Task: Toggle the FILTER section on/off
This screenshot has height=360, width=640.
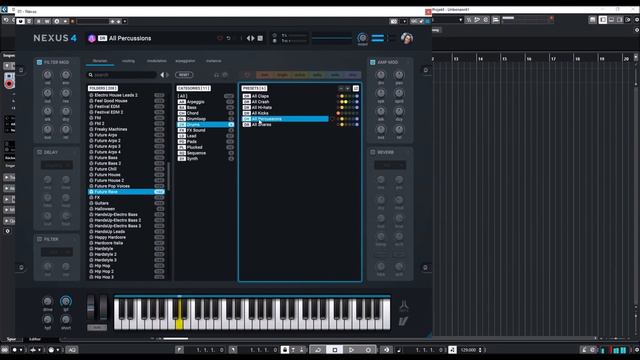Action: point(40,239)
